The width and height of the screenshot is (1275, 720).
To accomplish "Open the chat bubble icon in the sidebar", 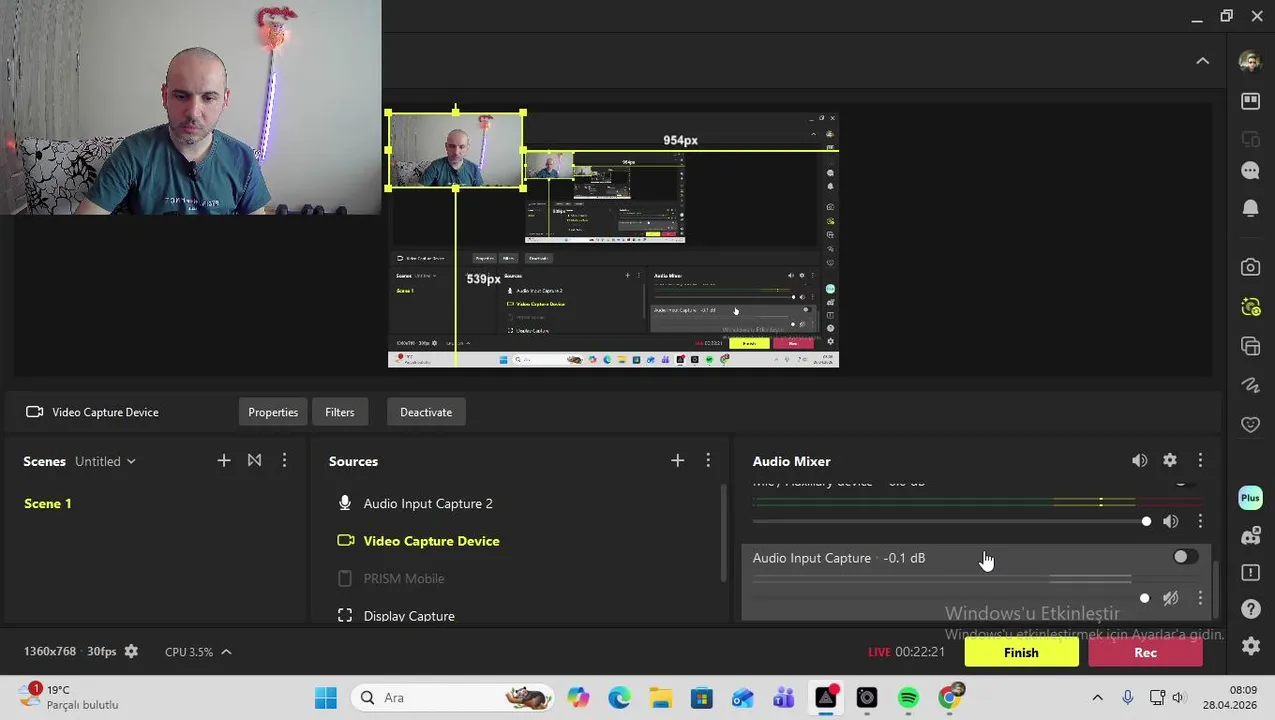I will click(x=1250, y=171).
